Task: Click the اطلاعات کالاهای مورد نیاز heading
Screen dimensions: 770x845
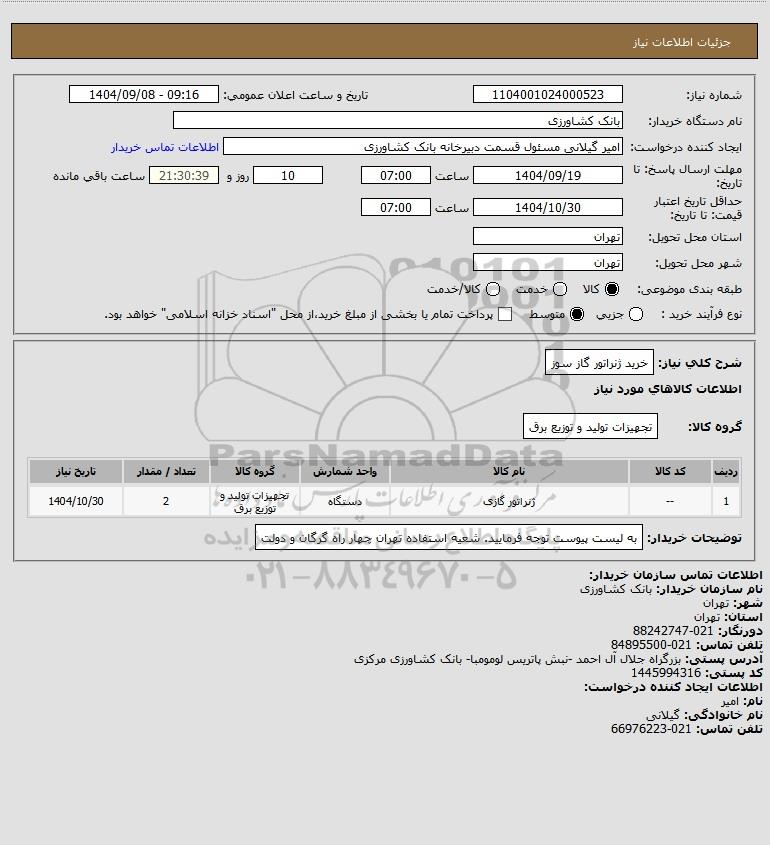Action: 668,389
